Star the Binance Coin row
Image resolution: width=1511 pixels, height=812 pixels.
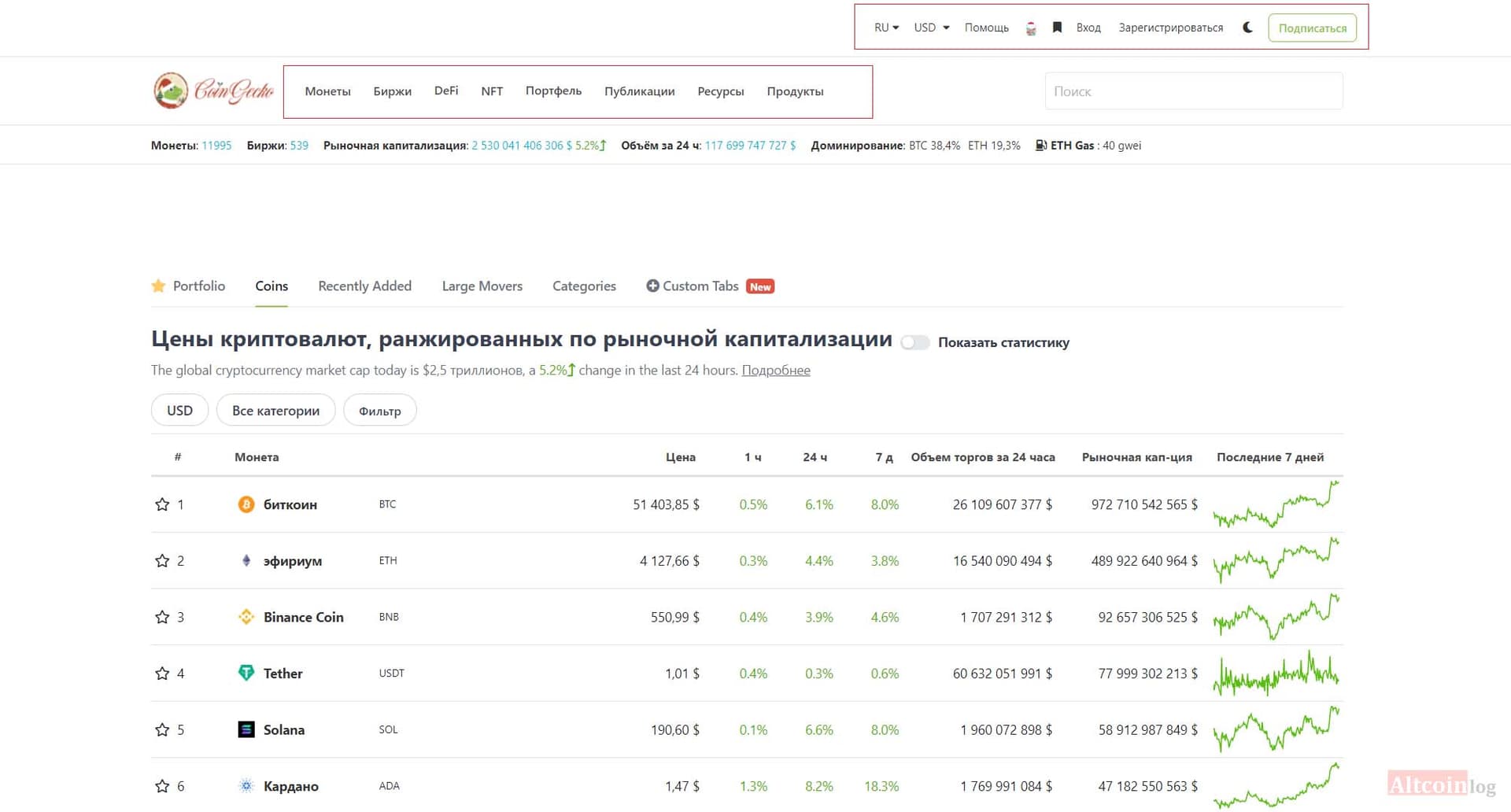tap(162, 617)
